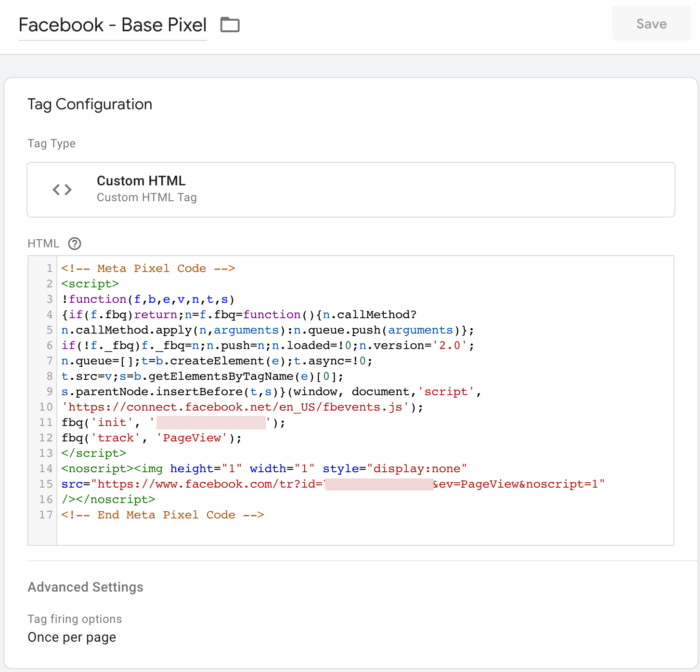This screenshot has width=700, height=672.
Task: Click the Tag firing options label
Action: [75, 619]
